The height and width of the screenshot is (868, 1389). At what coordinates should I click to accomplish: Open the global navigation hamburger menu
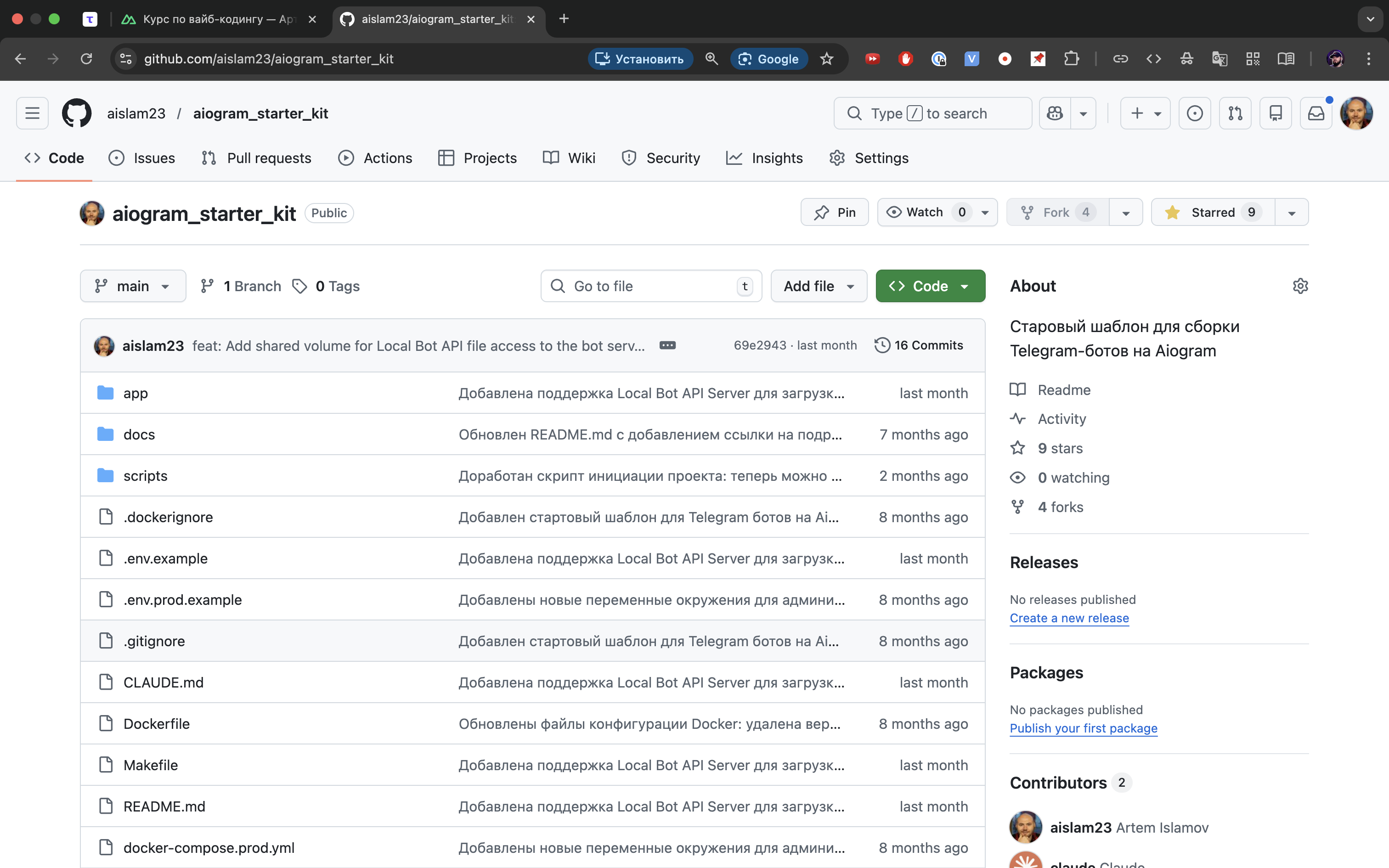click(32, 113)
